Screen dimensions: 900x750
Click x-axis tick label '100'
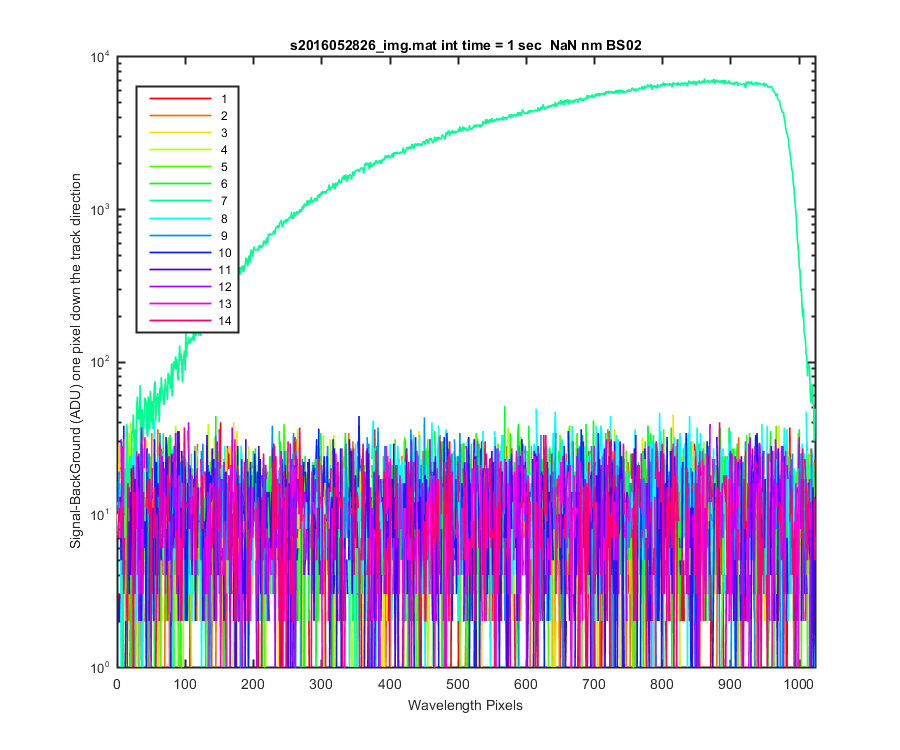[x=185, y=684]
